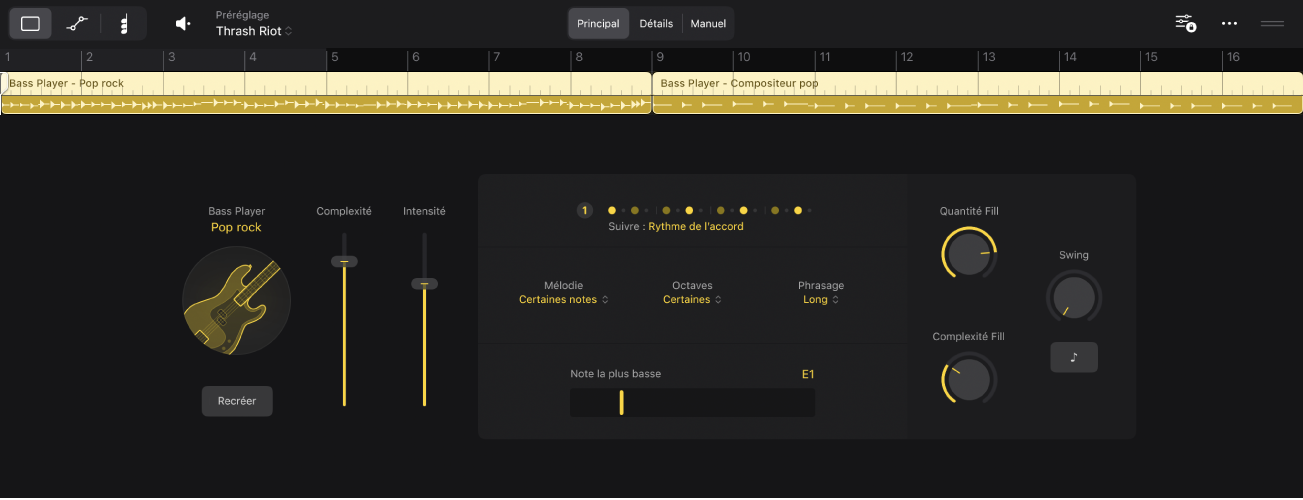Image resolution: width=1303 pixels, height=500 pixels.
Task: Toggle the swing eighth-note button
Action: [1074, 357]
